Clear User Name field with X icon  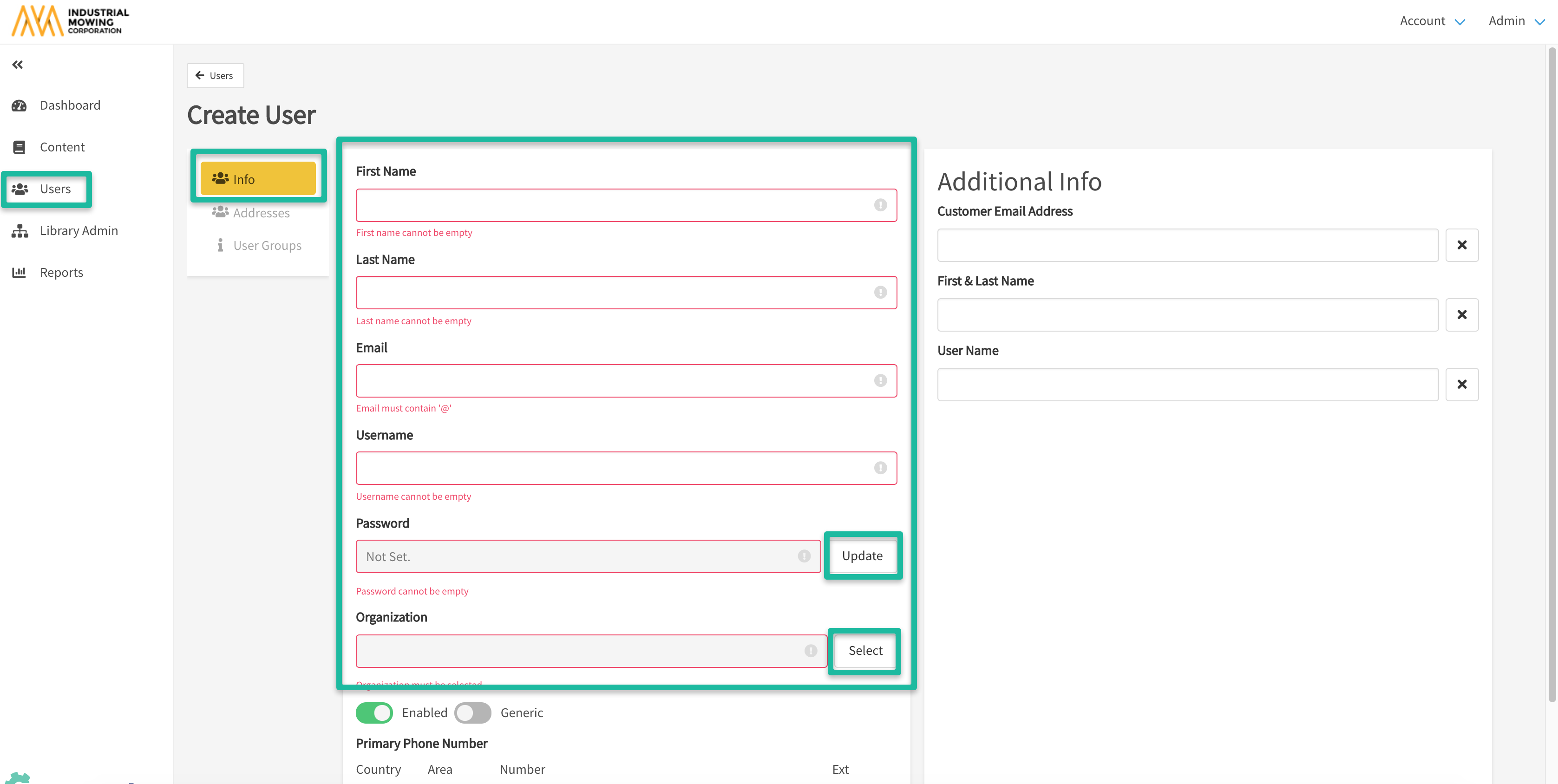(x=1461, y=384)
